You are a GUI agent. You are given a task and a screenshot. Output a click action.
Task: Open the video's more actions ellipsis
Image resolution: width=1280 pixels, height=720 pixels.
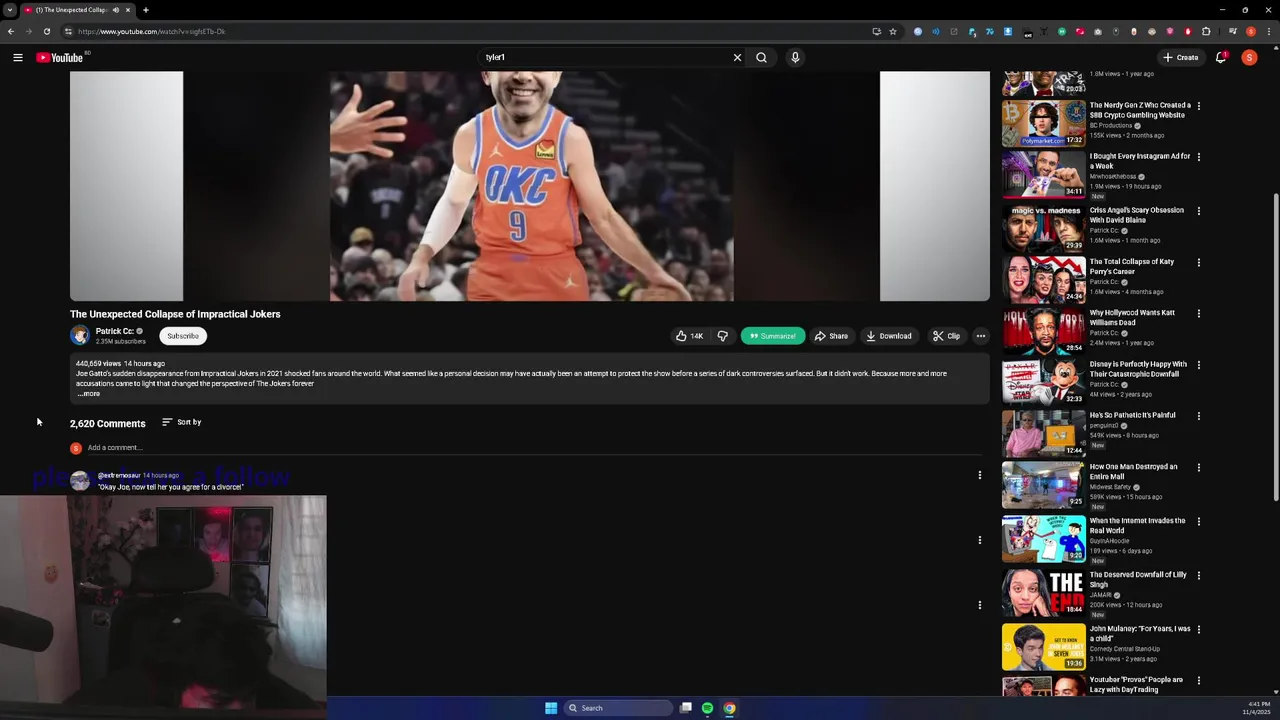coord(981,336)
